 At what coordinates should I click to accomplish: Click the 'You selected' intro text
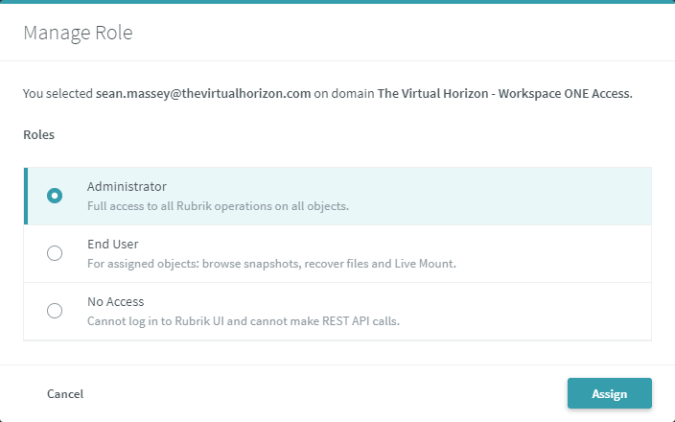pyautogui.click(x=57, y=94)
